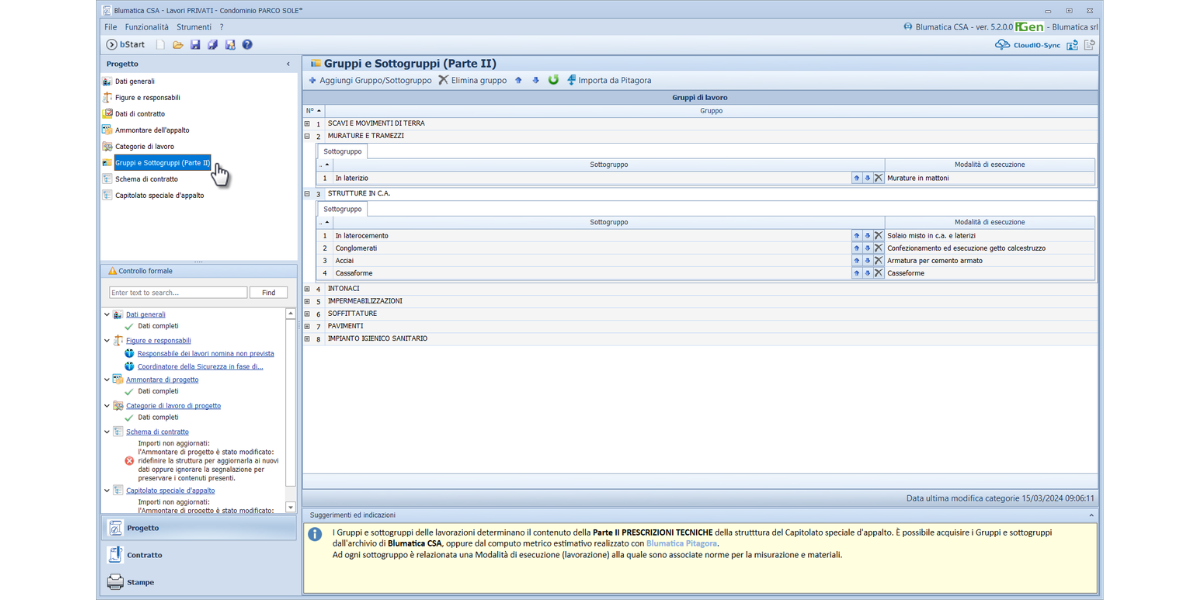Open the Funzionalità menu
Screen dimensions: 1200x600
click(x=146, y=27)
